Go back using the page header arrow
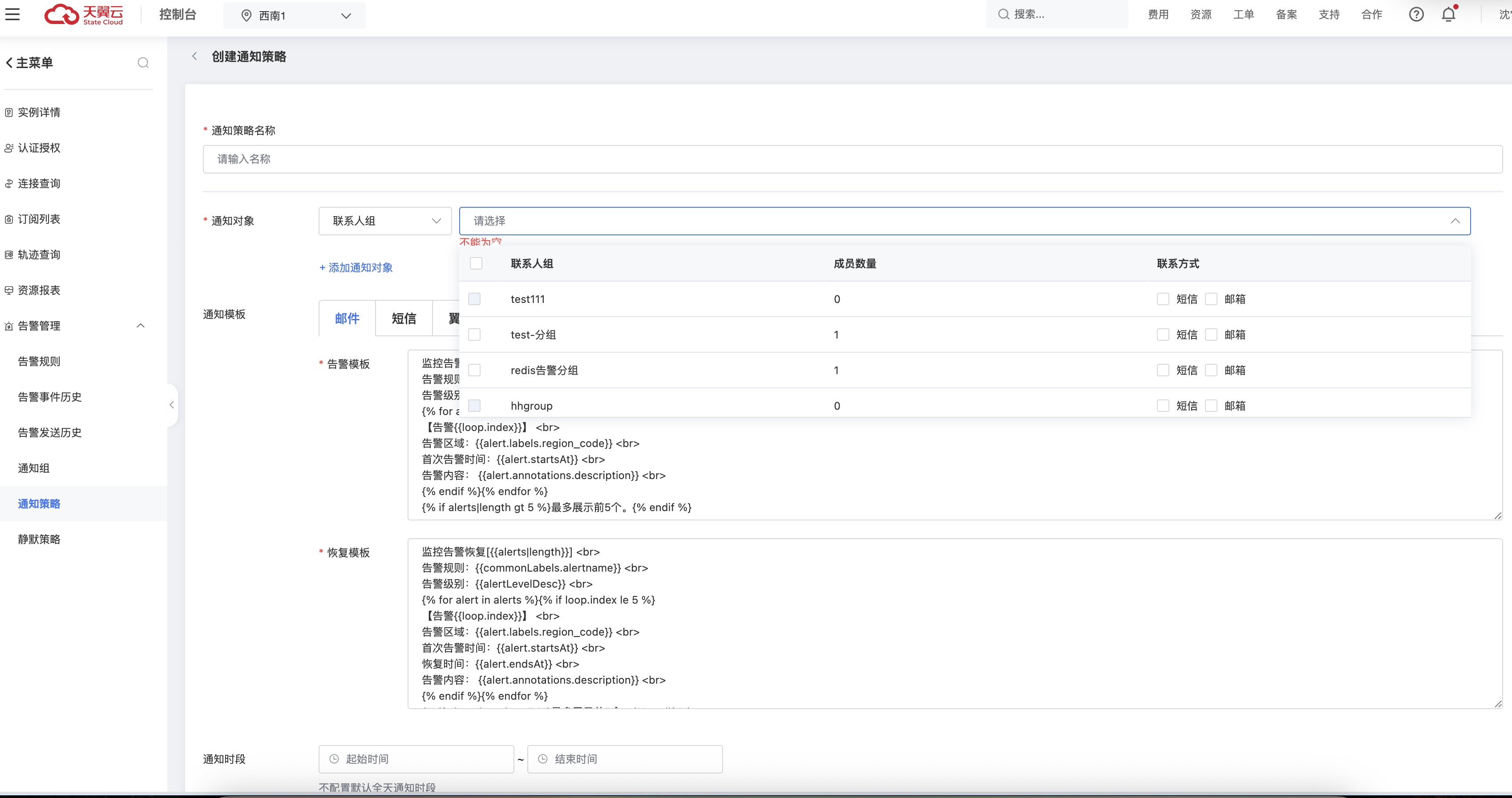Viewport: 1512px width, 798px height. pos(194,56)
